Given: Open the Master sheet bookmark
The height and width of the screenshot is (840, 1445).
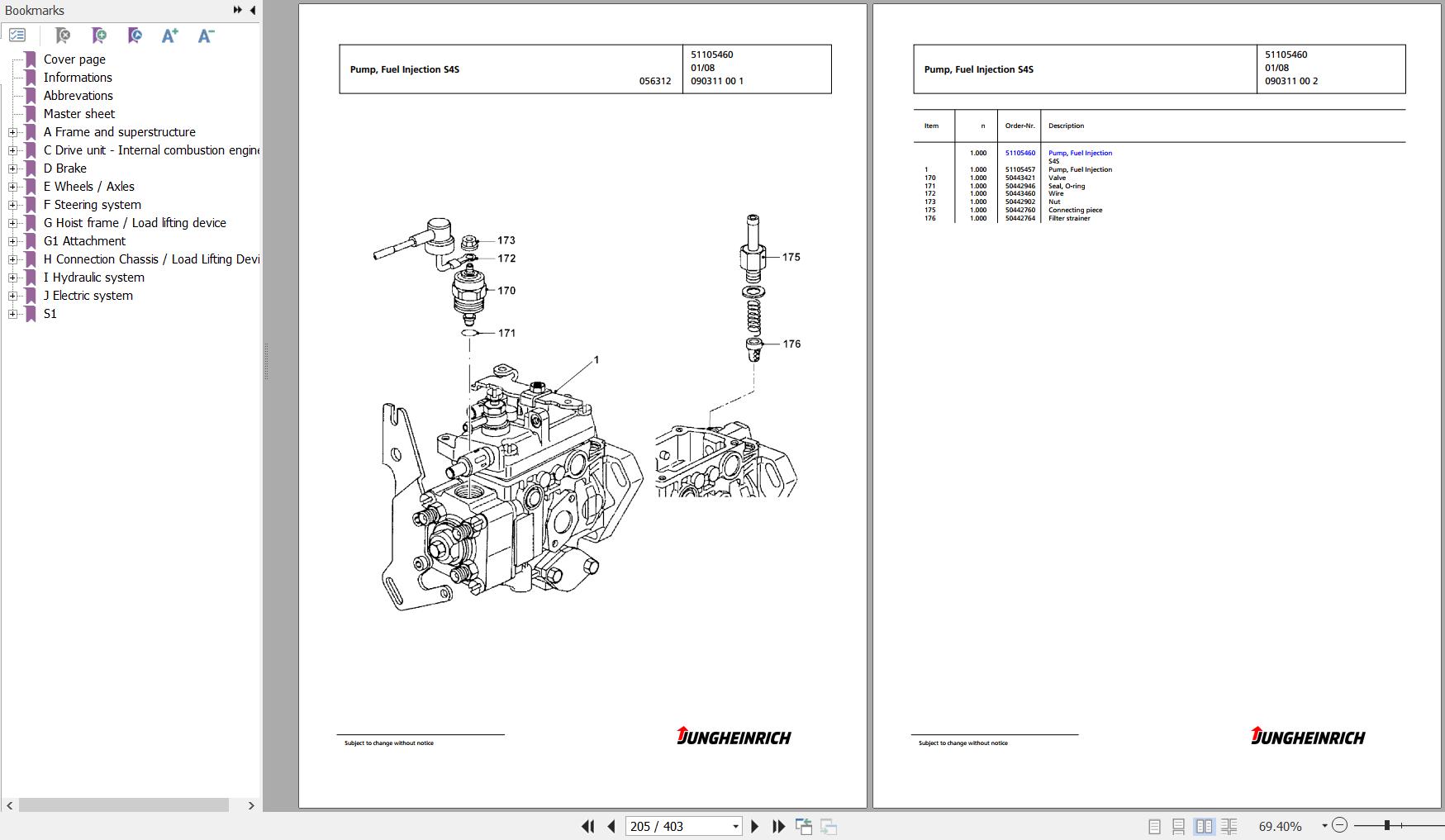Looking at the screenshot, I should click(x=78, y=114).
